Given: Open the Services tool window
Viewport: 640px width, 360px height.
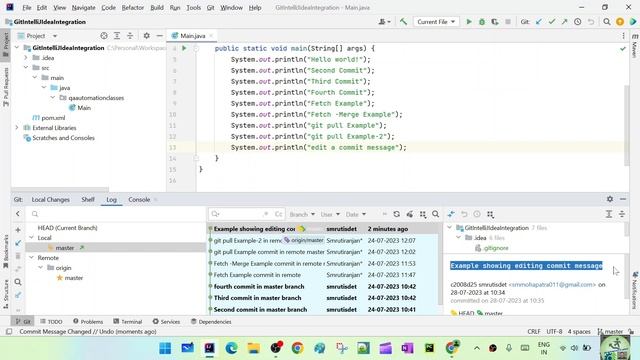Looking at the screenshot, I should coord(166,322).
